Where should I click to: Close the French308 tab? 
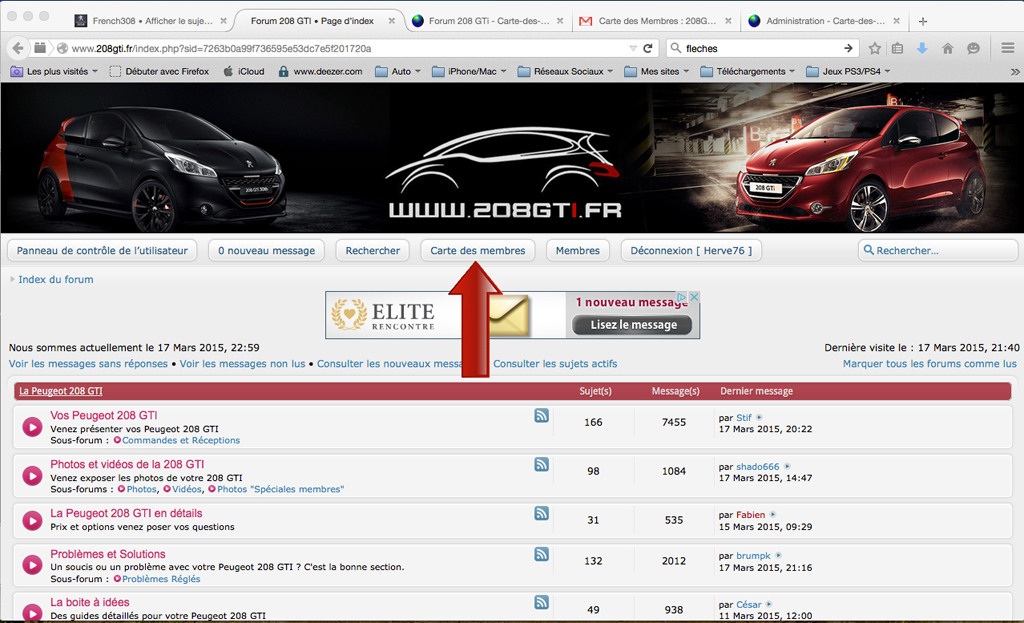click(x=223, y=21)
